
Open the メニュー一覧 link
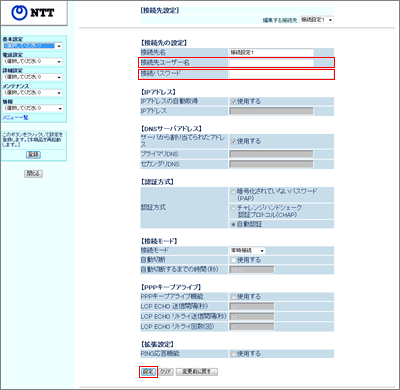[x=15, y=117]
